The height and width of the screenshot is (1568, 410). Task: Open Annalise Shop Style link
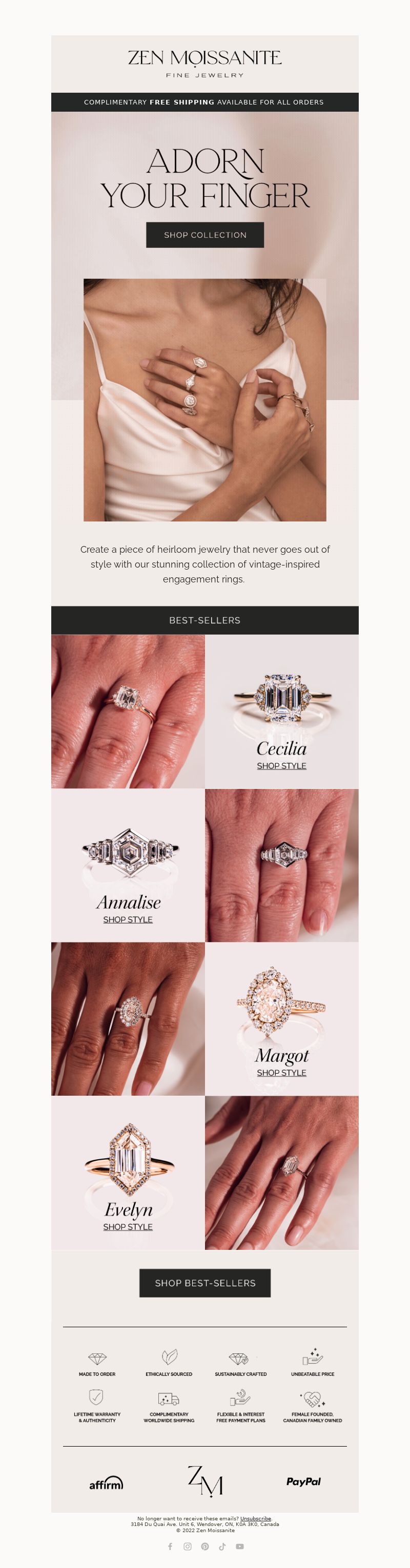(128, 919)
